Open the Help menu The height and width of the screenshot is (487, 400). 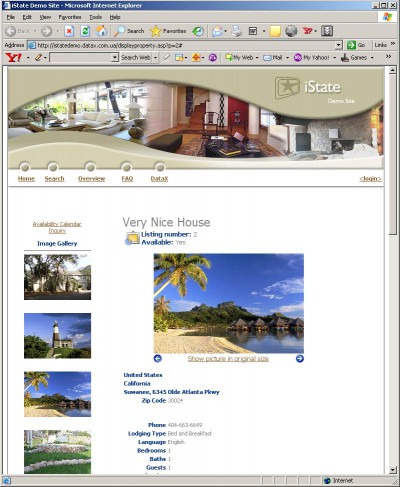pos(115,17)
